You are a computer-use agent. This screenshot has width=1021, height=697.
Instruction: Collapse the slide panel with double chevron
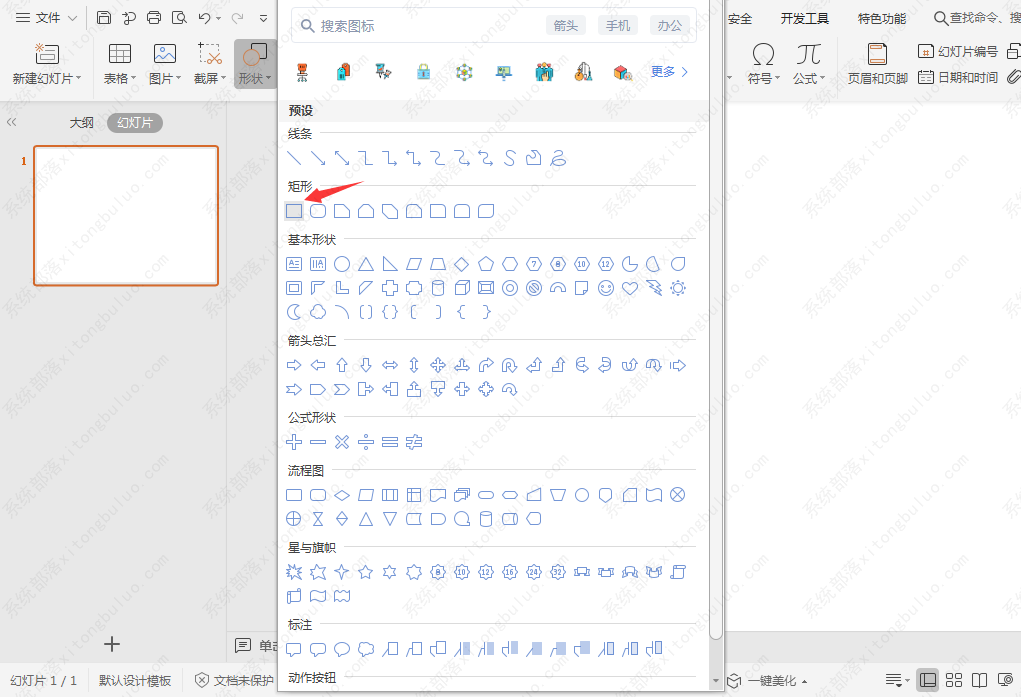pyautogui.click(x=11, y=122)
